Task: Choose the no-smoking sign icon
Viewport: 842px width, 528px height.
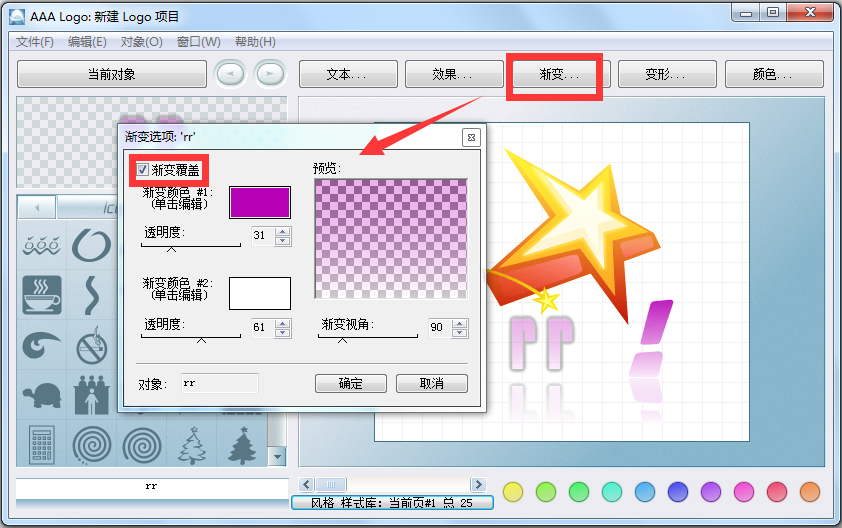Action: tap(92, 345)
